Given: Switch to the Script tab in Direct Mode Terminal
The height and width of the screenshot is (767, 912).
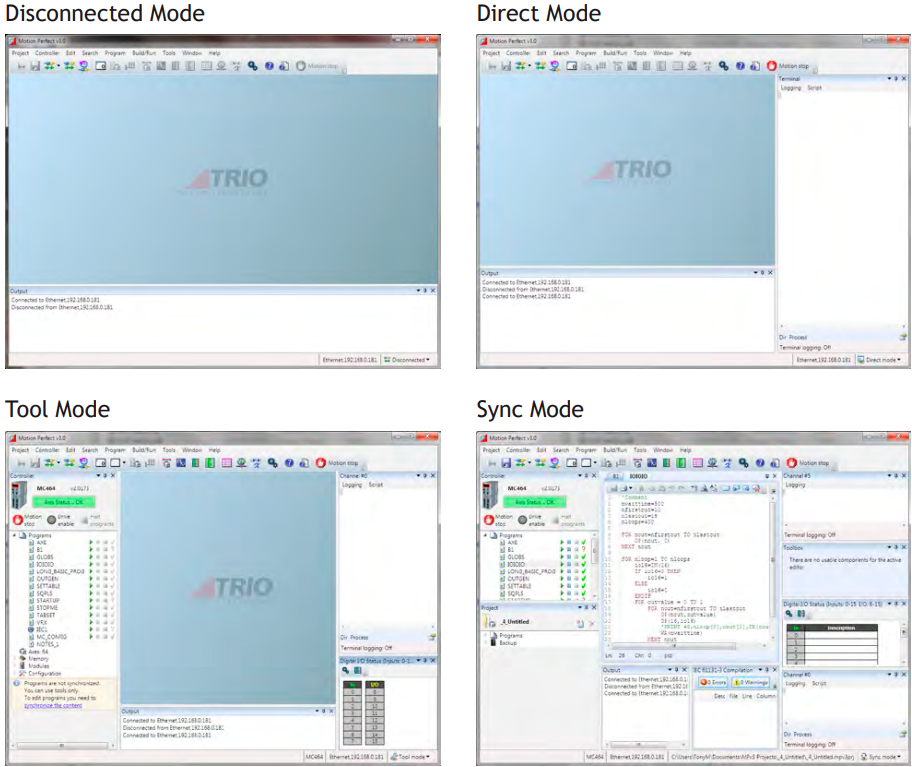Looking at the screenshot, I should [814, 88].
